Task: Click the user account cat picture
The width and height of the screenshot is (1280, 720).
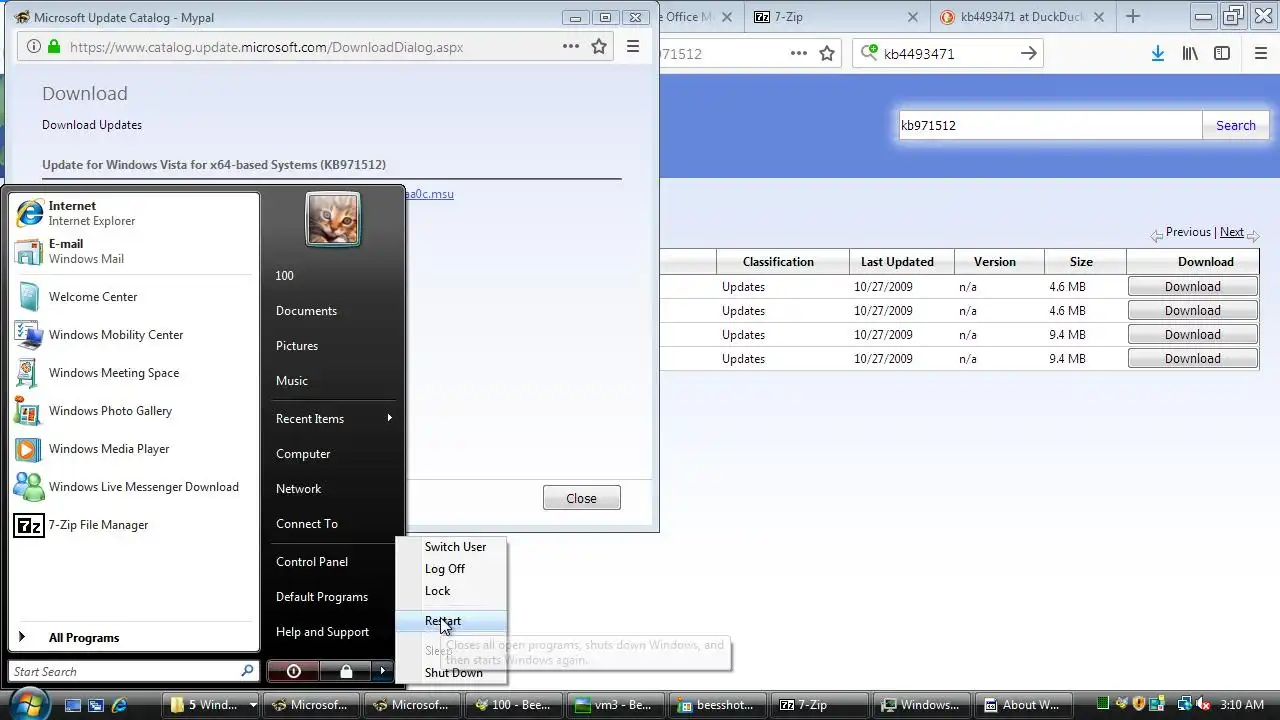Action: [x=333, y=219]
